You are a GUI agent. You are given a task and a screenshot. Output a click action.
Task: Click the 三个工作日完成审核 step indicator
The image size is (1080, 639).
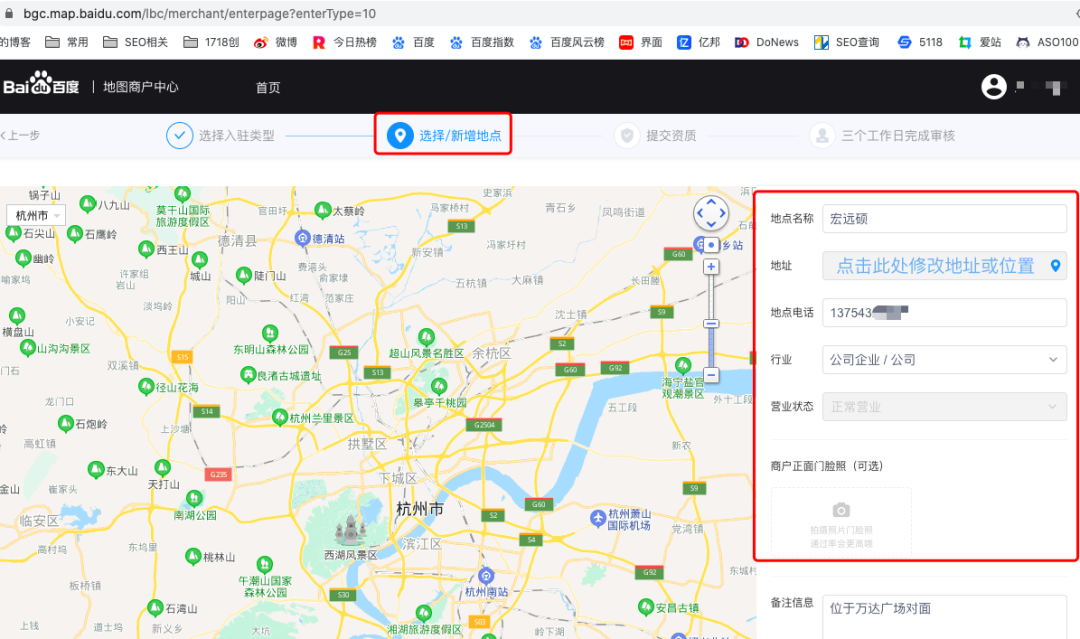820,134
